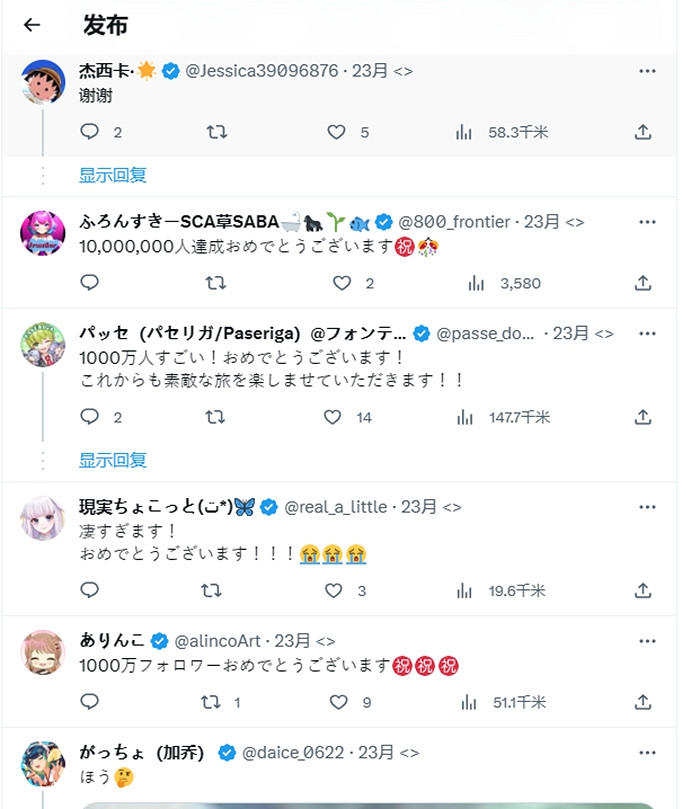Click the share icon on 現実ちょこっと's tweet
This screenshot has height=809, width=700.
click(641, 591)
